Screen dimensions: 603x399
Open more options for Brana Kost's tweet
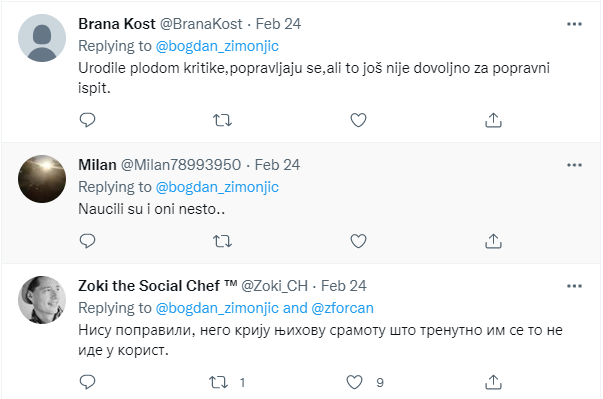point(574,24)
